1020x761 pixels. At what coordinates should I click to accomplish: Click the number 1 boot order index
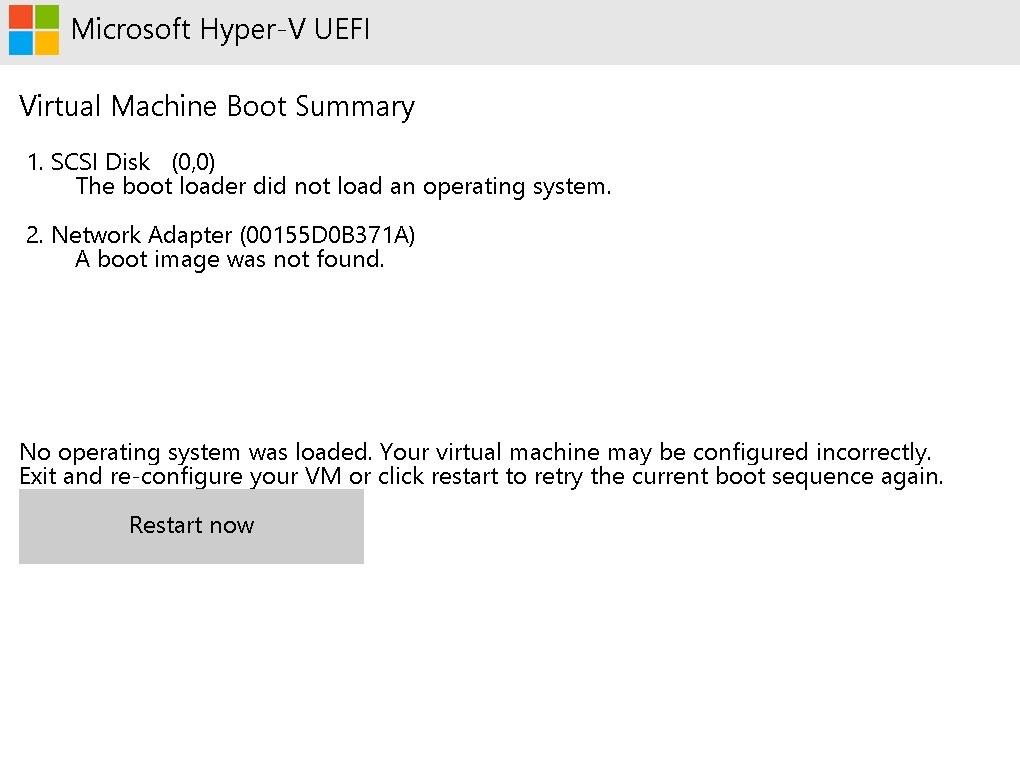[x=35, y=162]
